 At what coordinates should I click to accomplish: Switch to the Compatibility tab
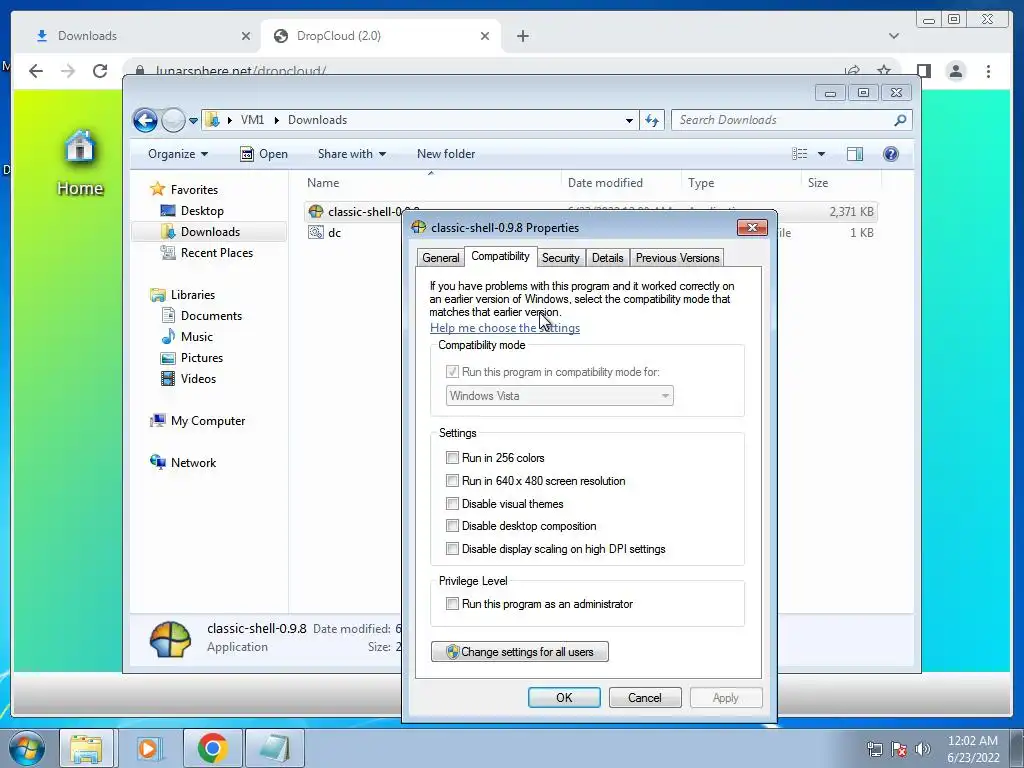(500, 256)
